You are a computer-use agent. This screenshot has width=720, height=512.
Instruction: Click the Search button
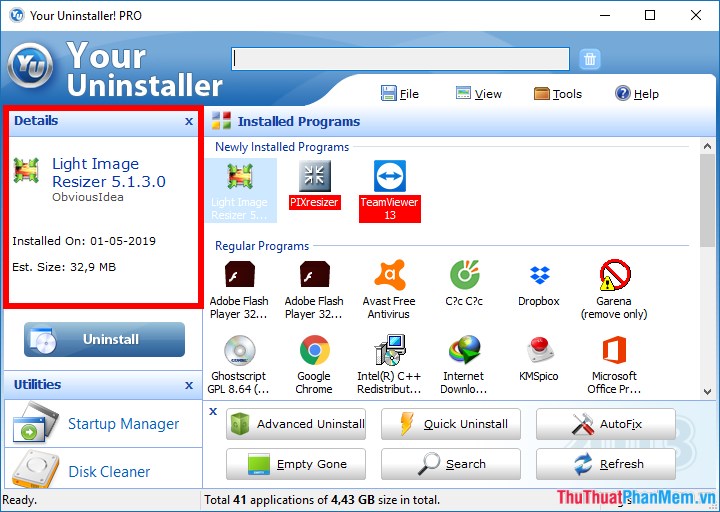pyautogui.click(x=451, y=464)
